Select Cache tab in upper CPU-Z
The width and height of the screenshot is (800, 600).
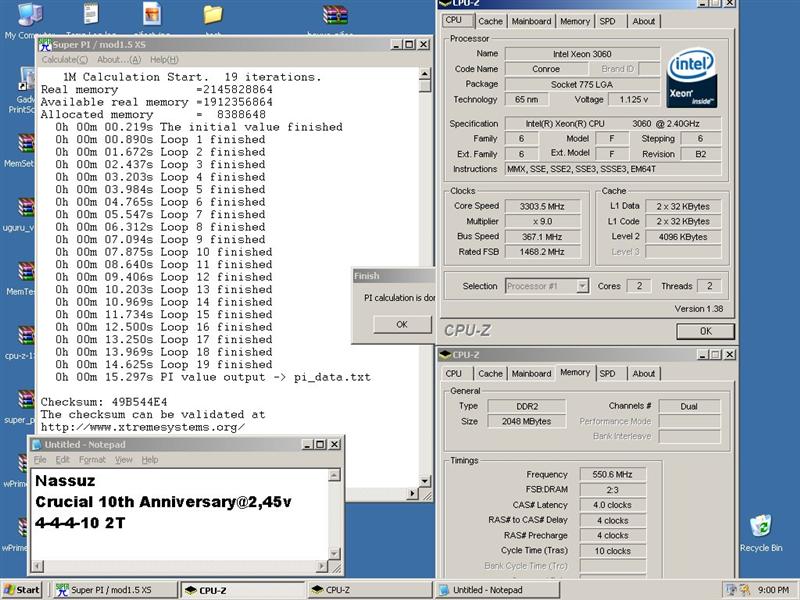tap(490, 21)
